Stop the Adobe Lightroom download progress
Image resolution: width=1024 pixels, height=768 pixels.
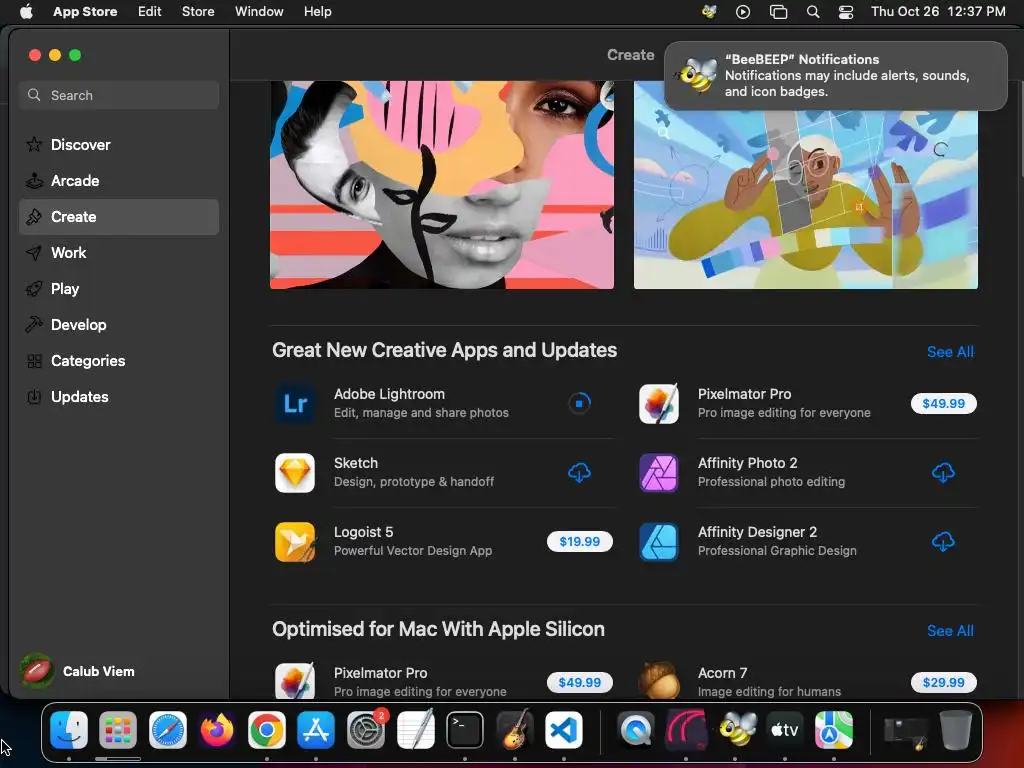[x=579, y=404]
